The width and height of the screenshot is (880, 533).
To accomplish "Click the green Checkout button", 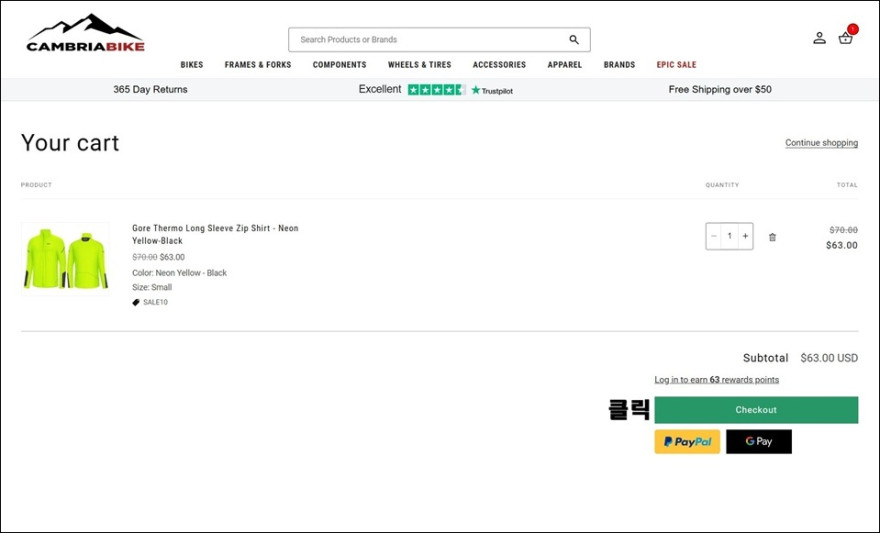I will [x=756, y=410].
